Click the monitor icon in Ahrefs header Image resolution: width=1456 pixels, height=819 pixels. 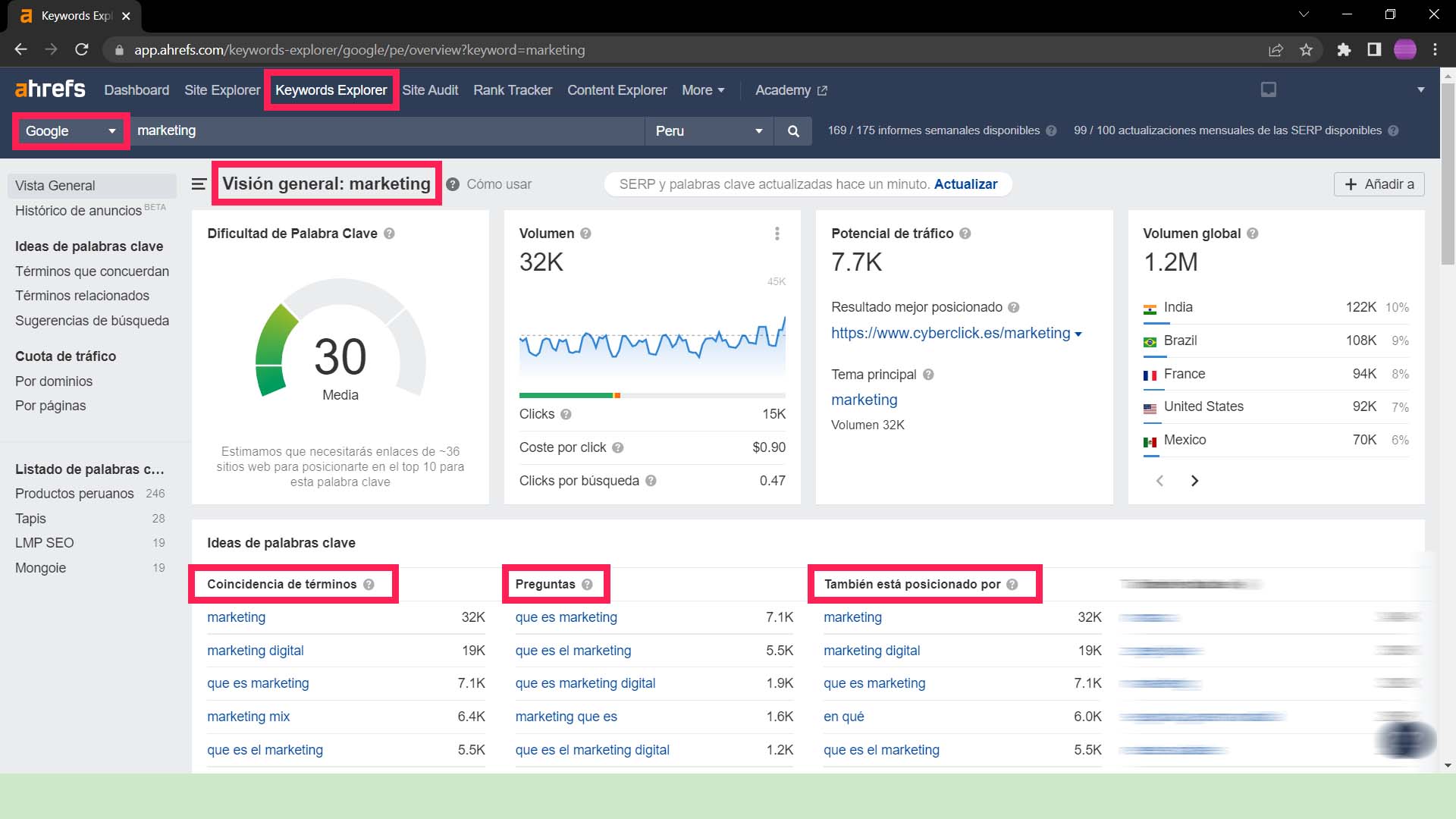pyautogui.click(x=1269, y=90)
